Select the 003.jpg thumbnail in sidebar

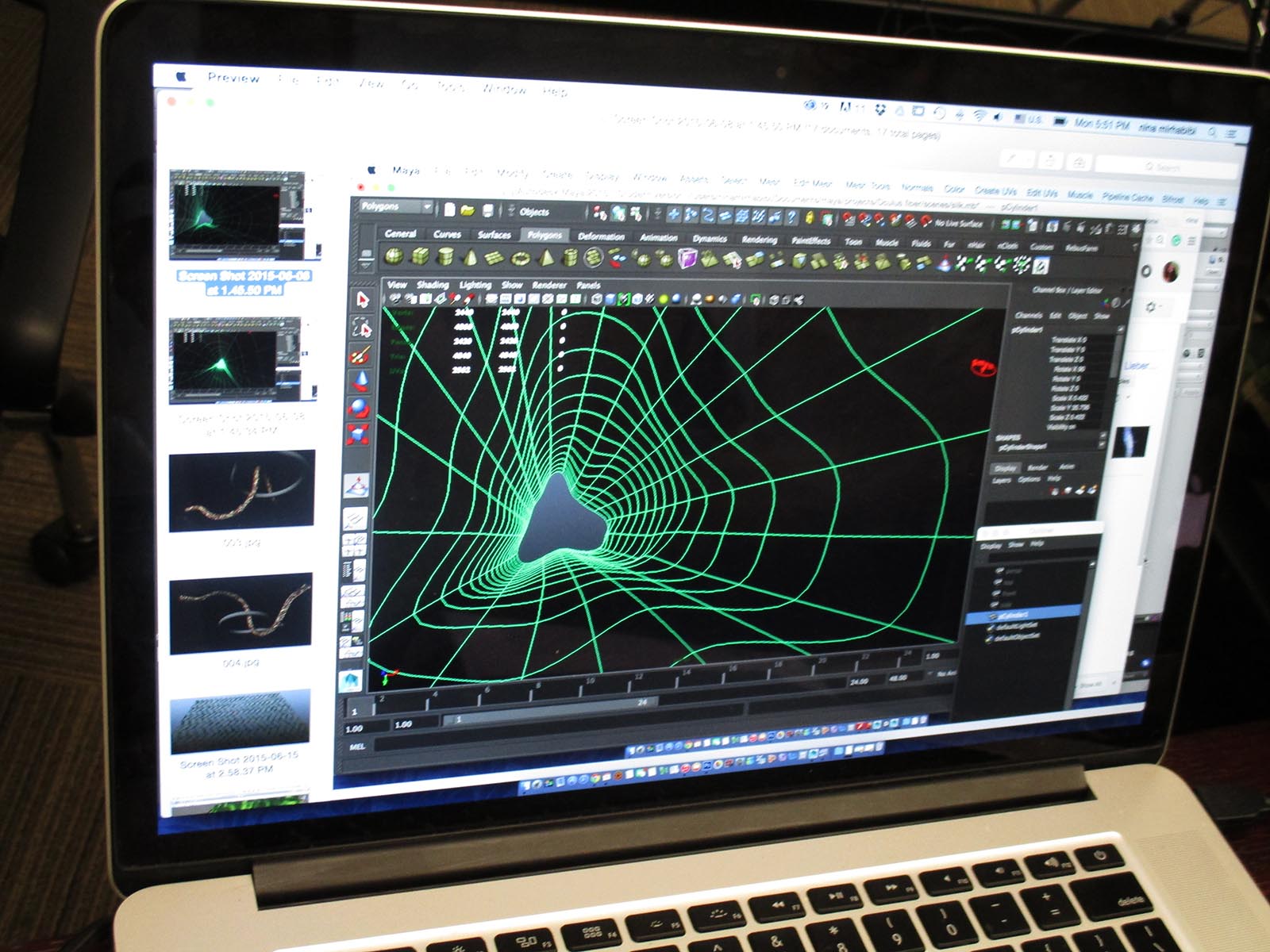click(x=241, y=490)
